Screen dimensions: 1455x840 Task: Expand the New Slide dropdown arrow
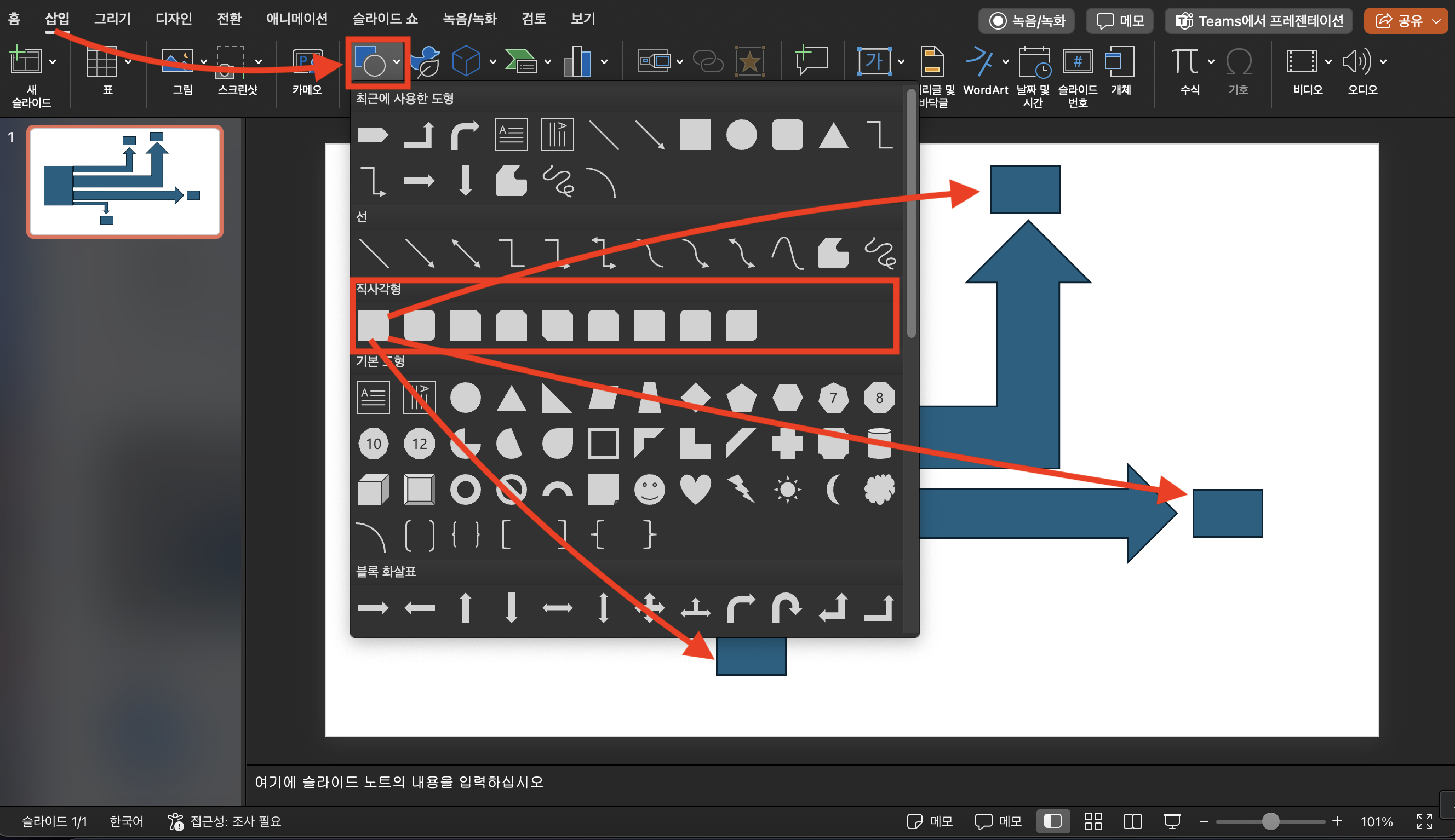pos(53,62)
